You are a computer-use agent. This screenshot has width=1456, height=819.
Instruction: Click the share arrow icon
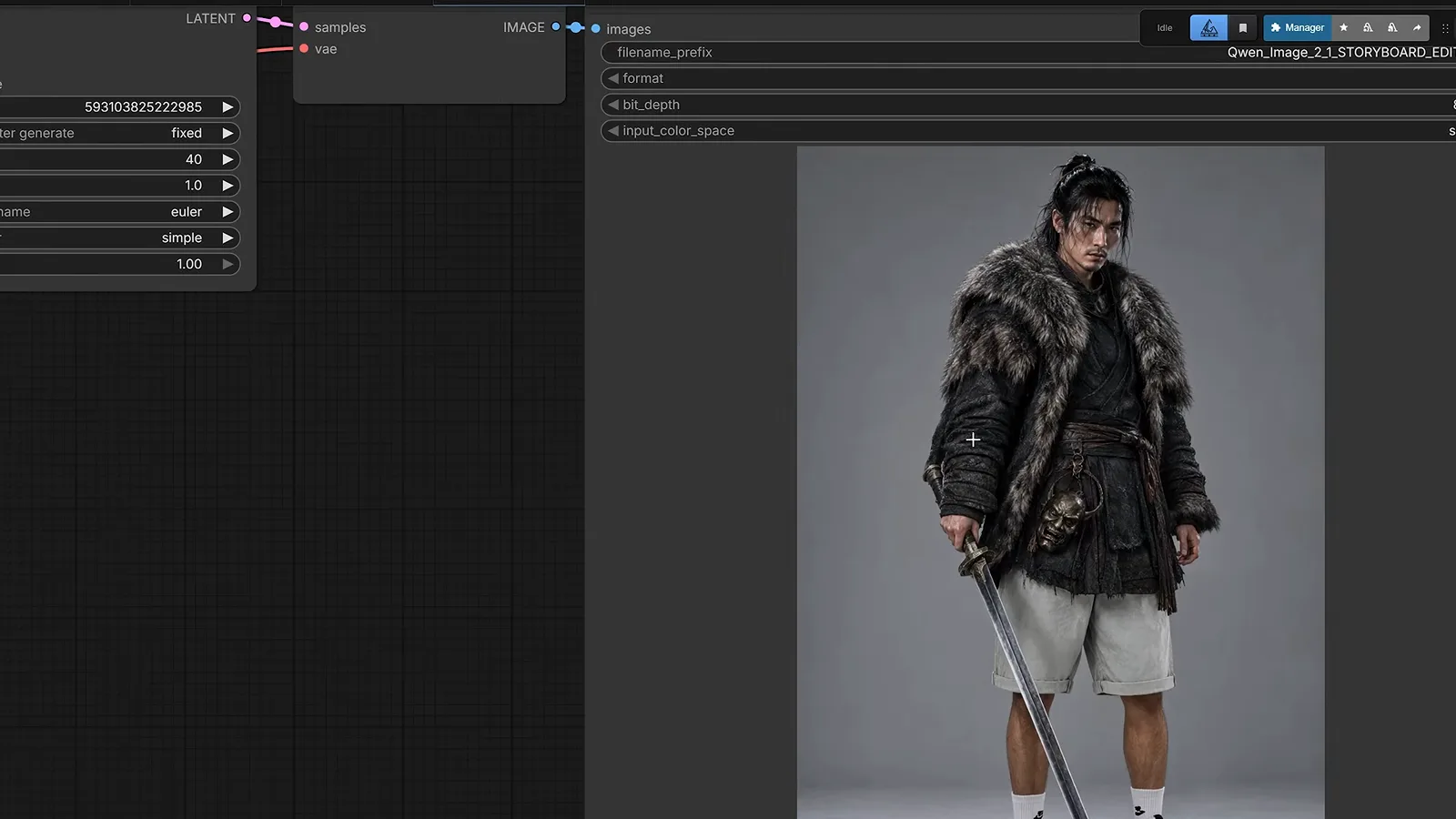(x=1417, y=28)
